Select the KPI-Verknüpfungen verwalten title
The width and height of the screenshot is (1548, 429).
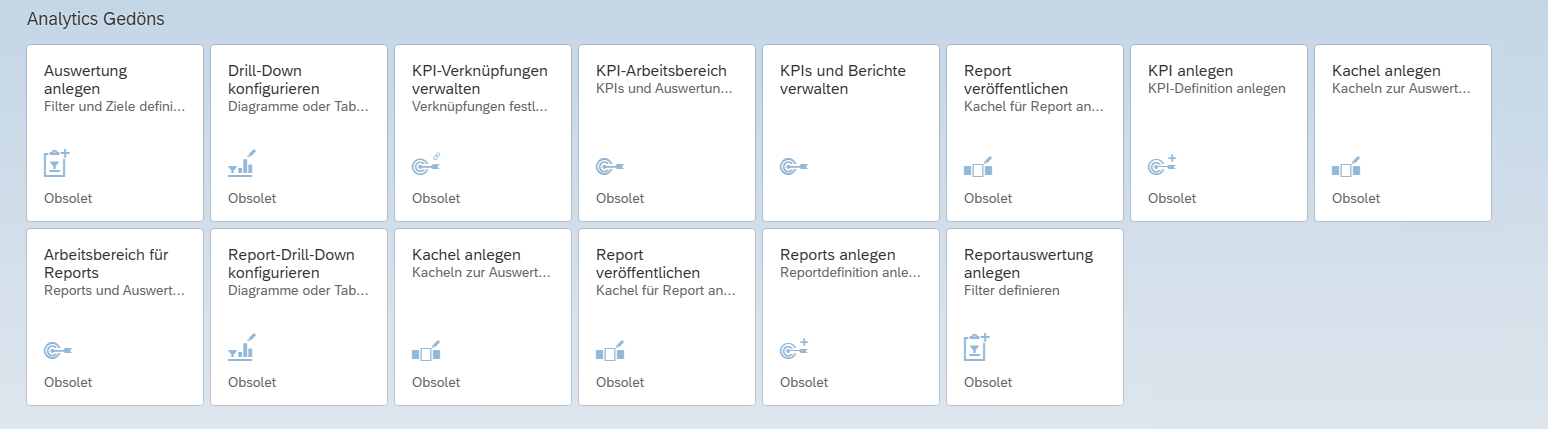click(x=480, y=79)
